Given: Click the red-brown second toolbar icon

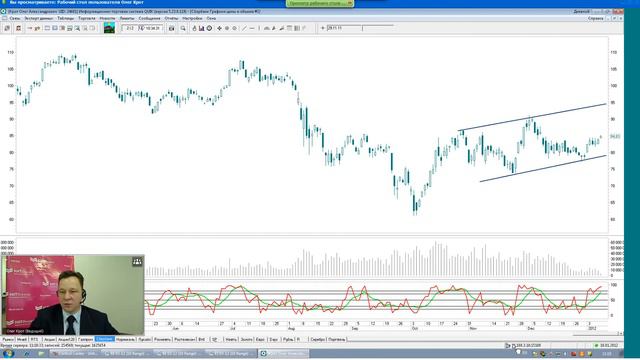Looking at the screenshot, I should tap(18, 28).
